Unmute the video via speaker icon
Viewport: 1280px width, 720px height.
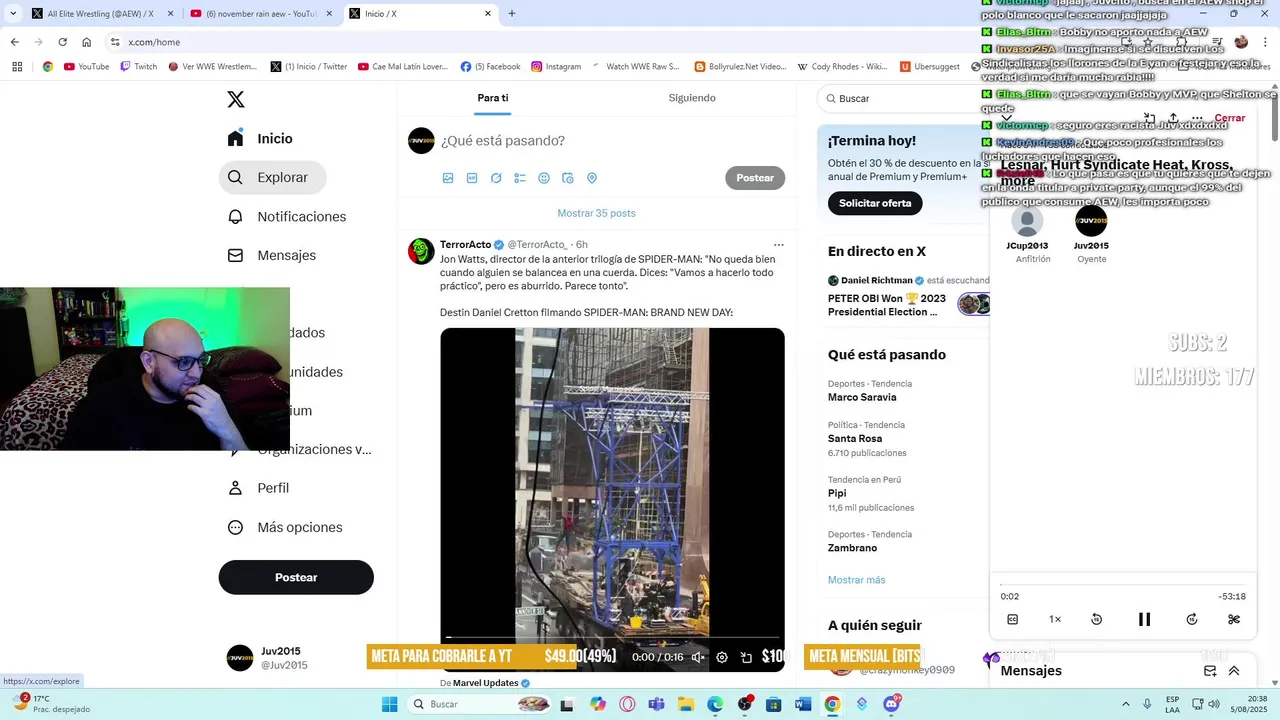[x=698, y=657]
